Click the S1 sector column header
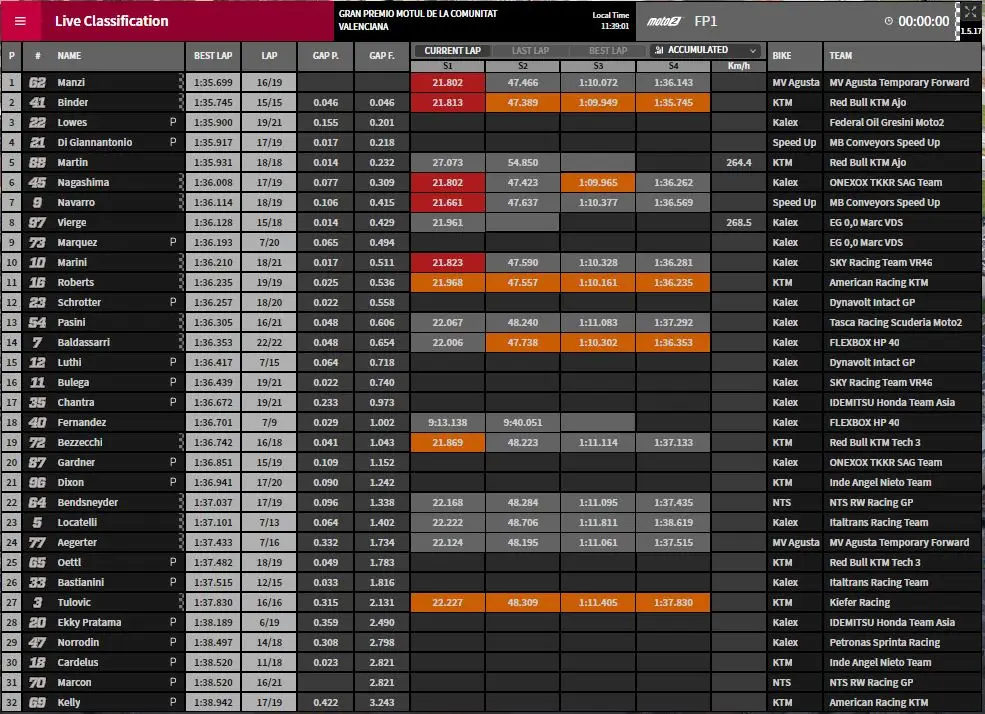The height and width of the screenshot is (714, 985). 447,66
